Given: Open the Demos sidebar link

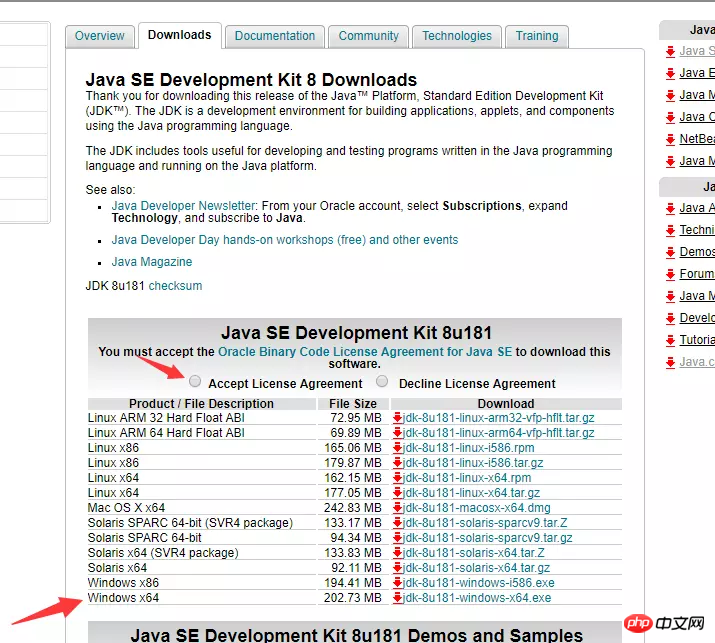Looking at the screenshot, I should tap(697, 252).
